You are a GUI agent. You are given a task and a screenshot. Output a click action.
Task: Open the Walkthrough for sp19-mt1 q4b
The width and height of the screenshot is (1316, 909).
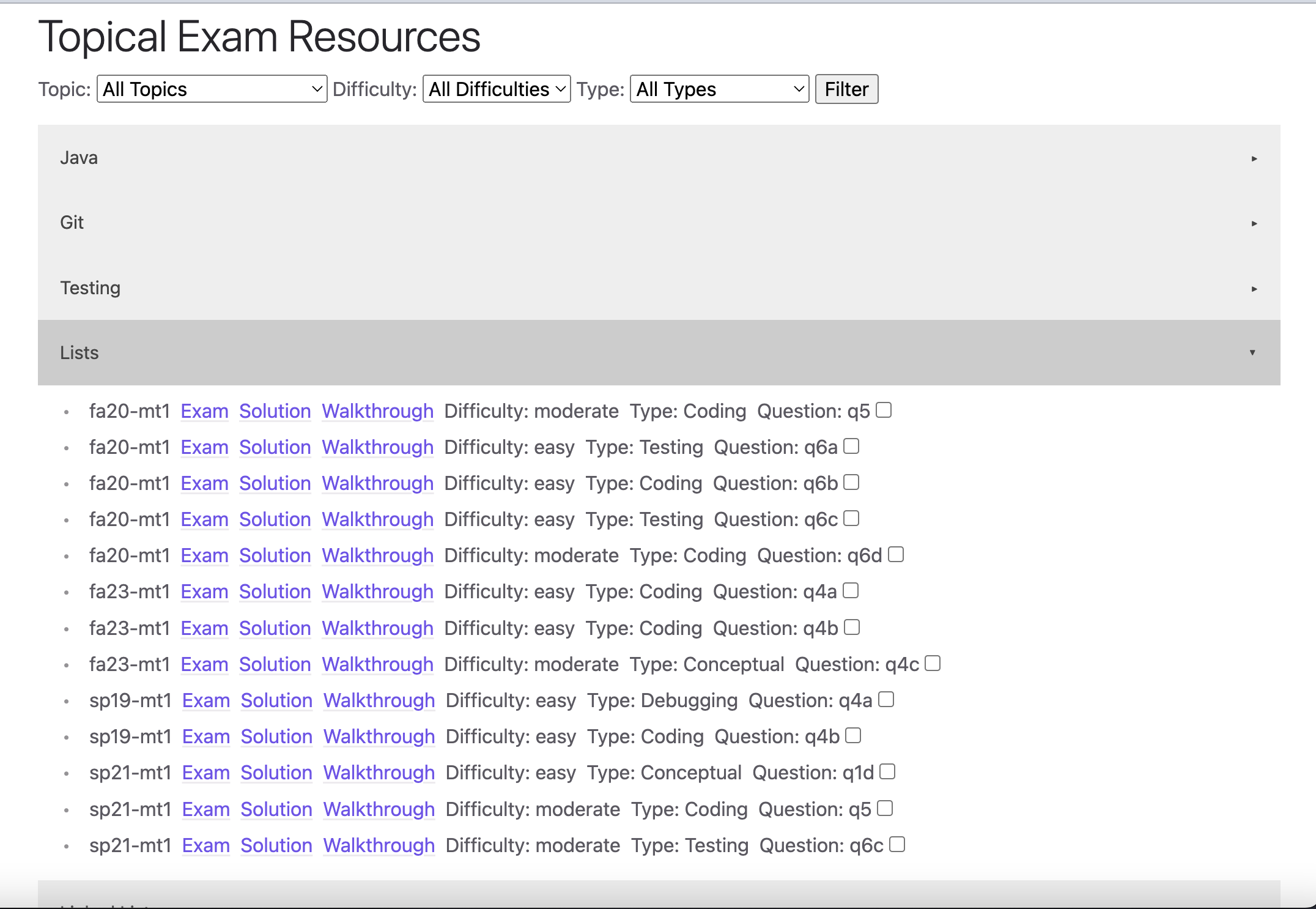point(379,736)
